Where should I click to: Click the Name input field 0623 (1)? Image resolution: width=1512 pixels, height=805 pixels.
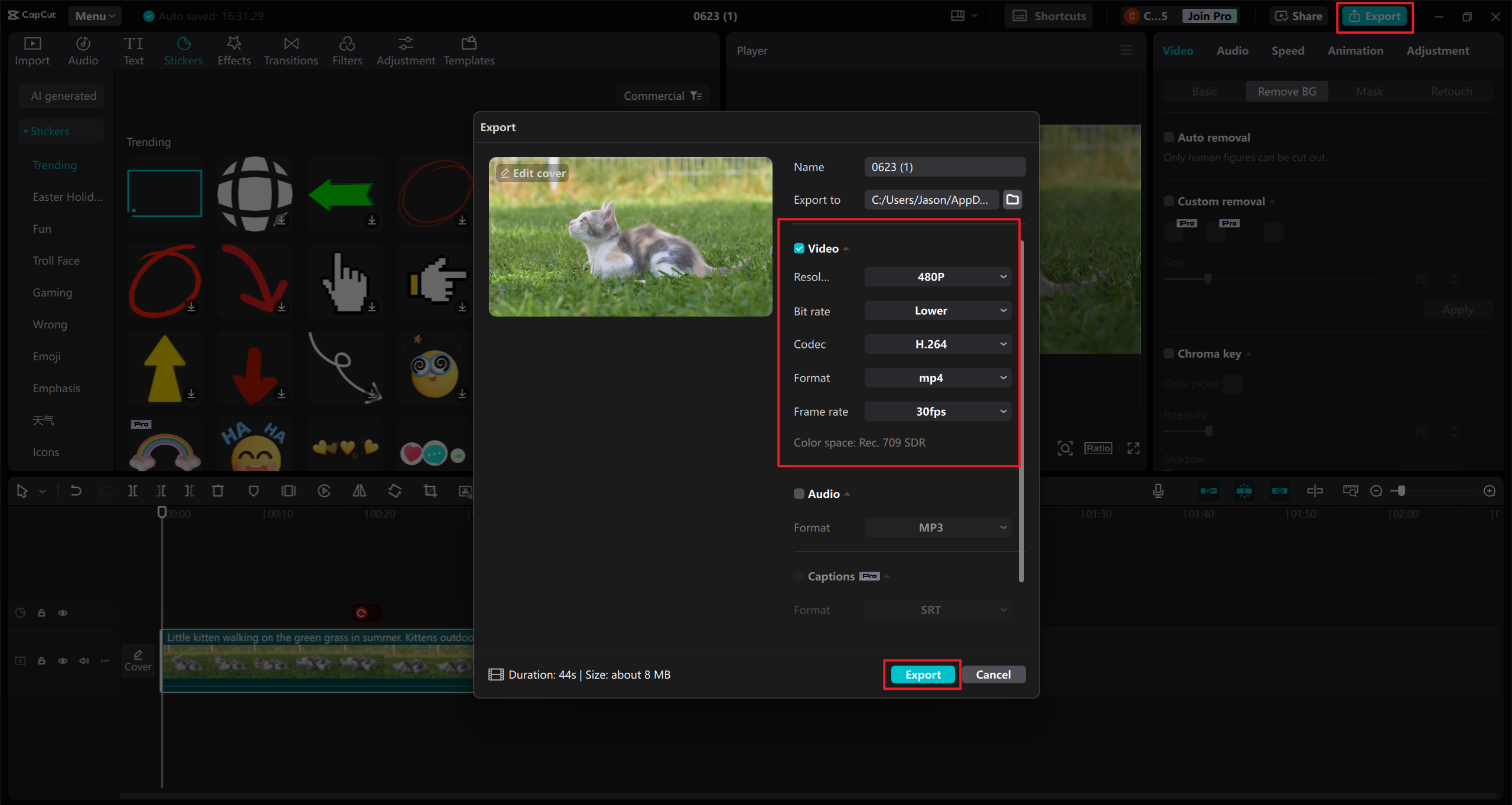944,167
